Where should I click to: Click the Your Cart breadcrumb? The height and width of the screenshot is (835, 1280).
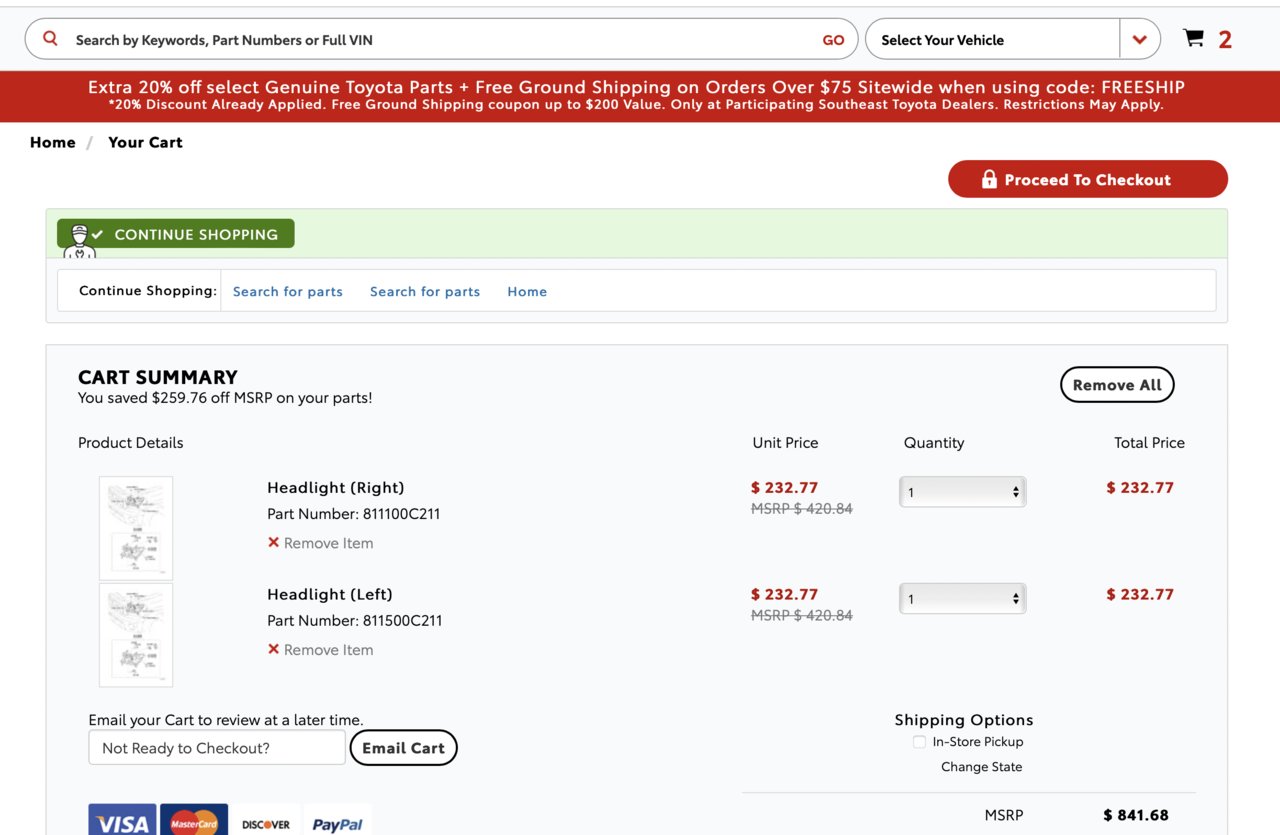[145, 142]
